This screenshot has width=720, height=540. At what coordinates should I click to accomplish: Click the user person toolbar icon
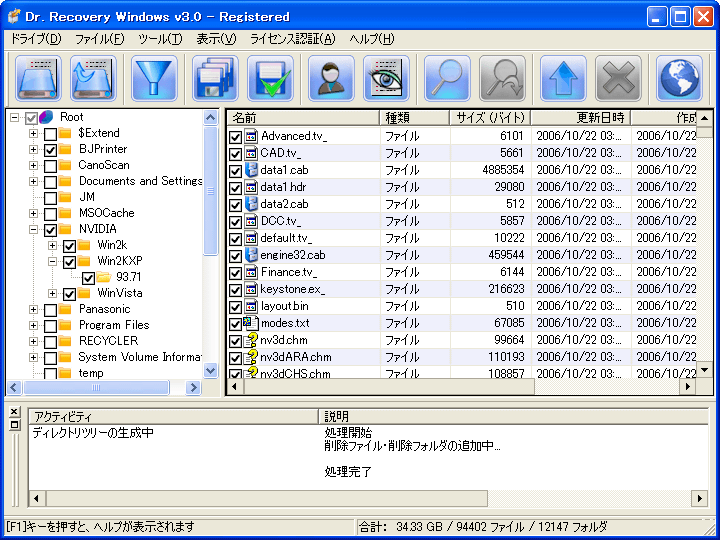pyautogui.click(x=331, y=78)
